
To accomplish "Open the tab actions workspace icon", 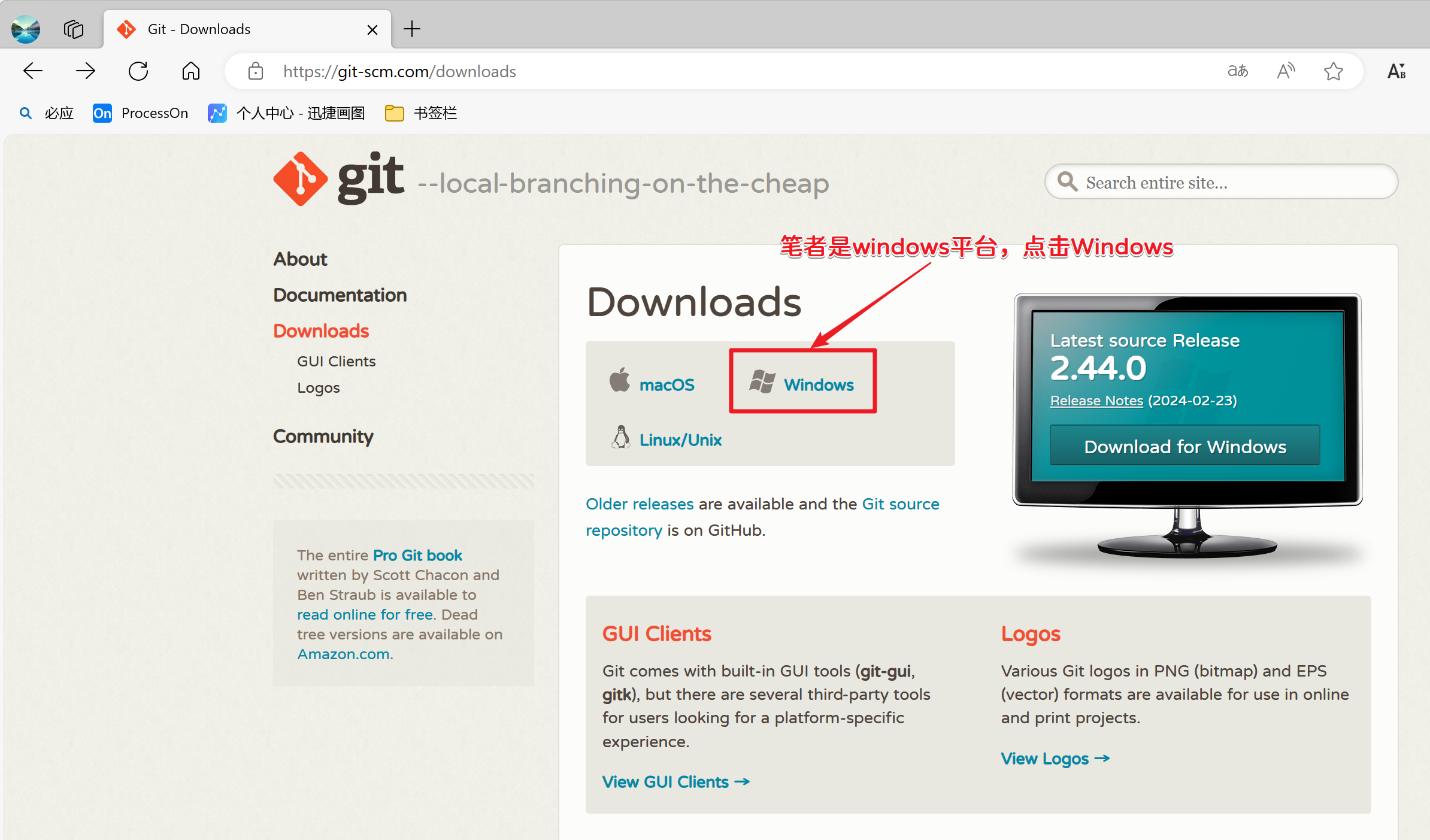I will click(74, 29).
